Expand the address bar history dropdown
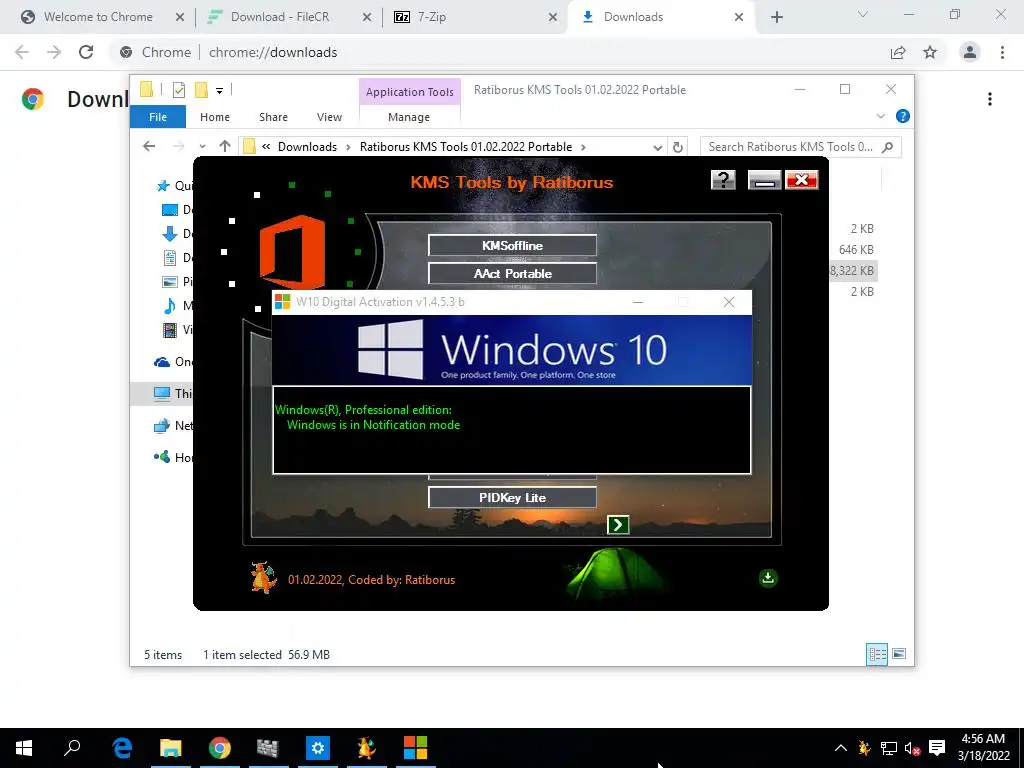 [x=658, y=147]
